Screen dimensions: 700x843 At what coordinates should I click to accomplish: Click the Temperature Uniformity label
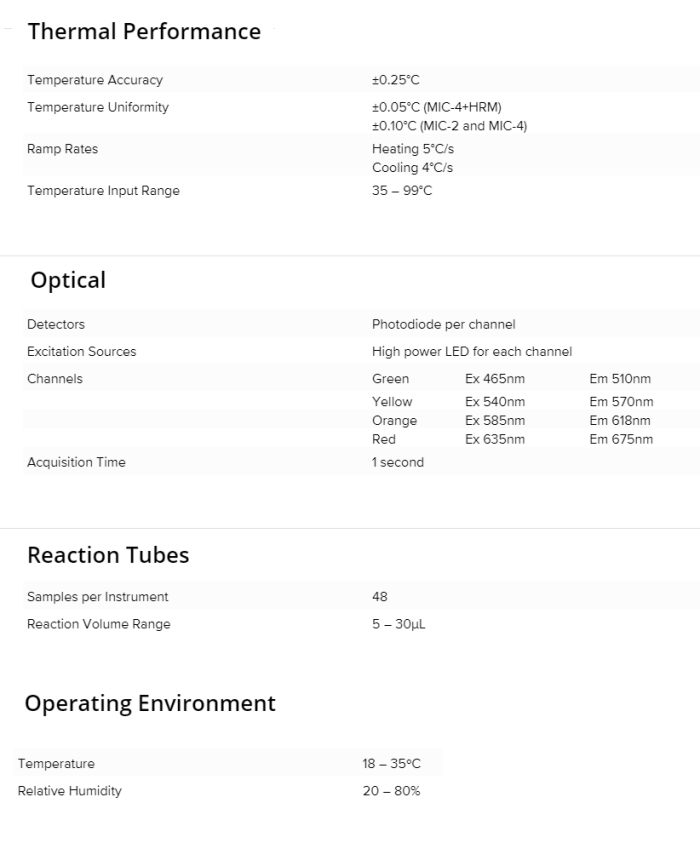pos(98,107)
